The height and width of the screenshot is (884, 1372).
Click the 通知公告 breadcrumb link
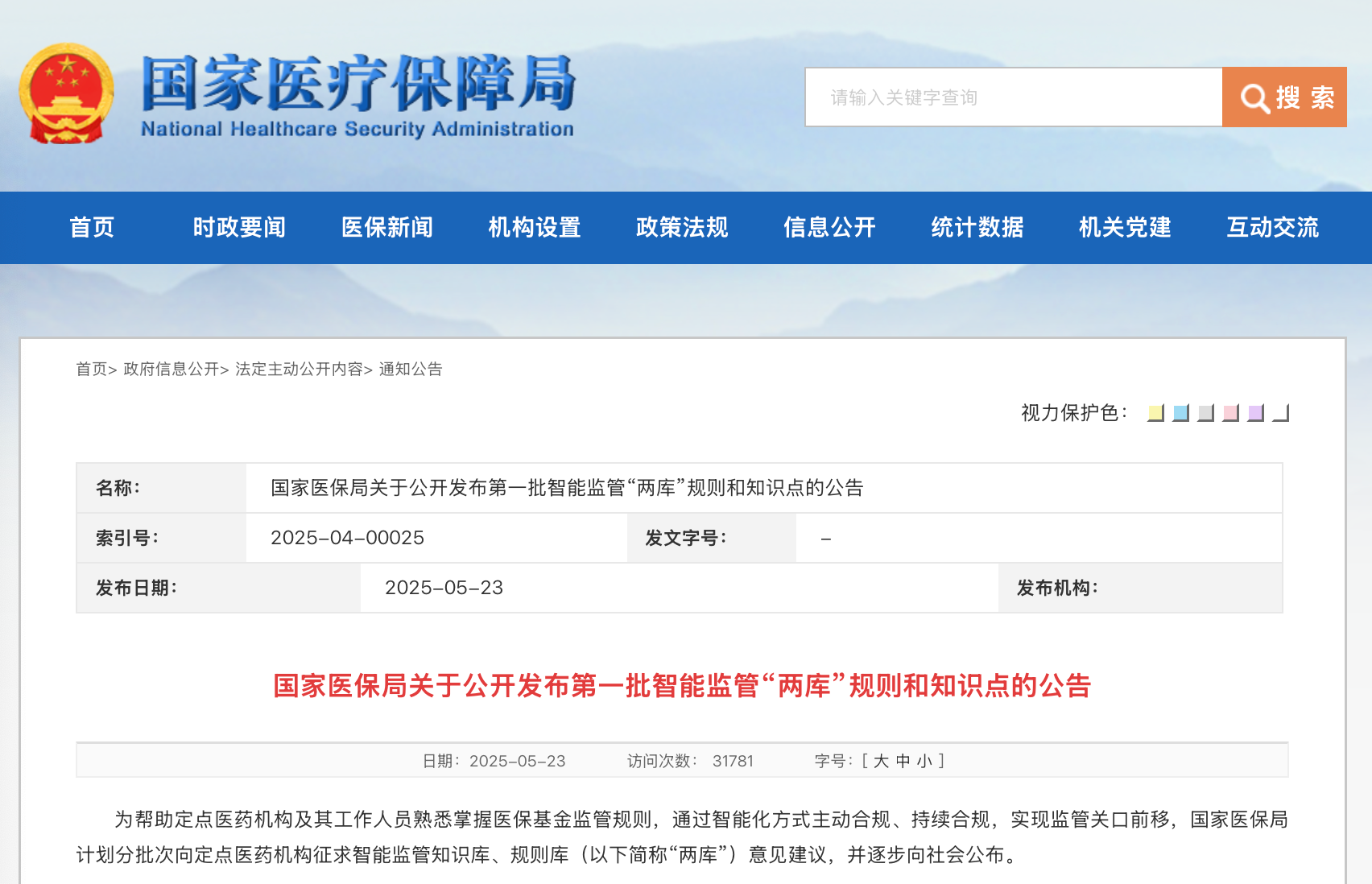pos(411,369)
